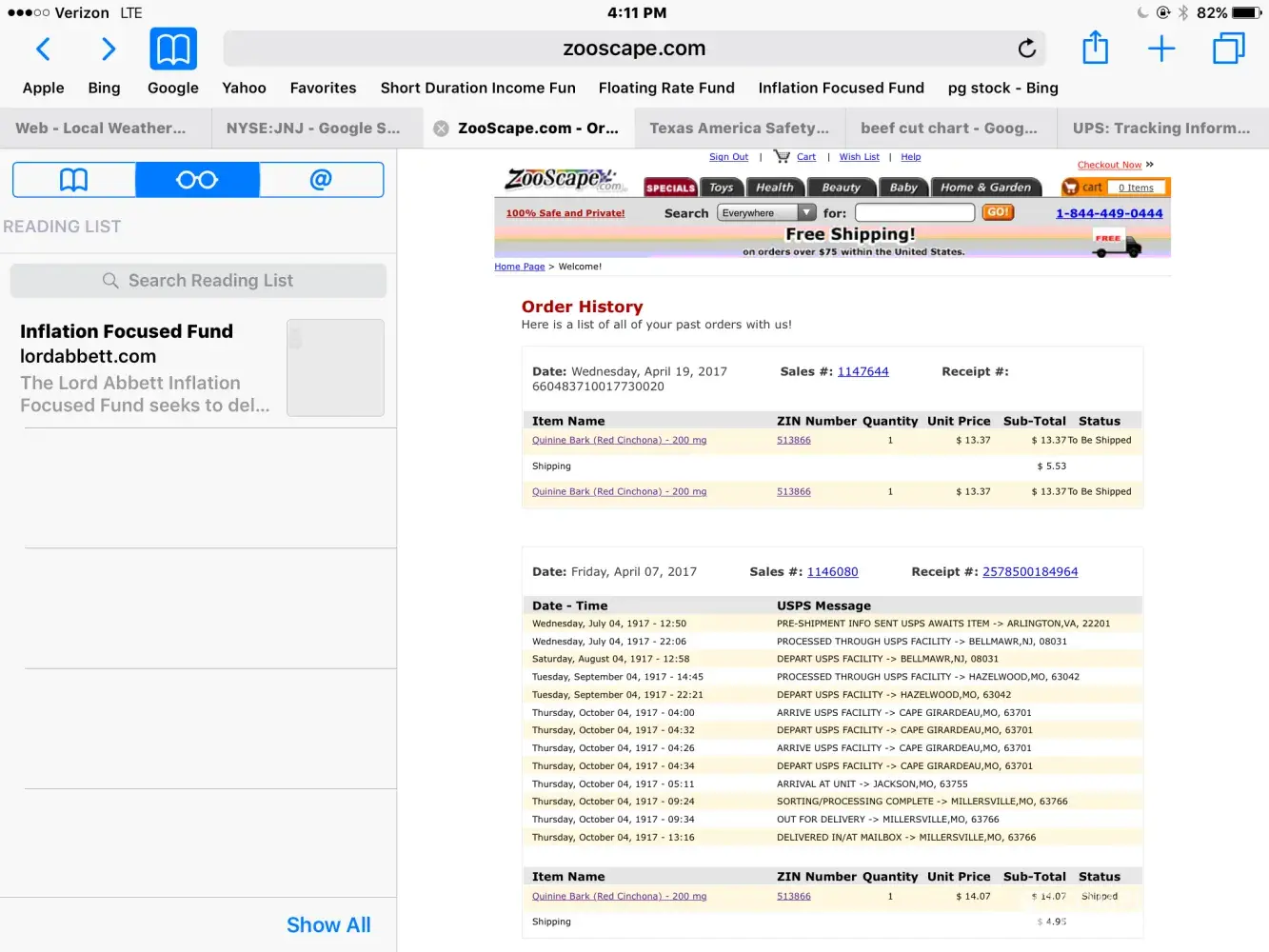Open a new tab with plus icon

tap(1161, 49)
